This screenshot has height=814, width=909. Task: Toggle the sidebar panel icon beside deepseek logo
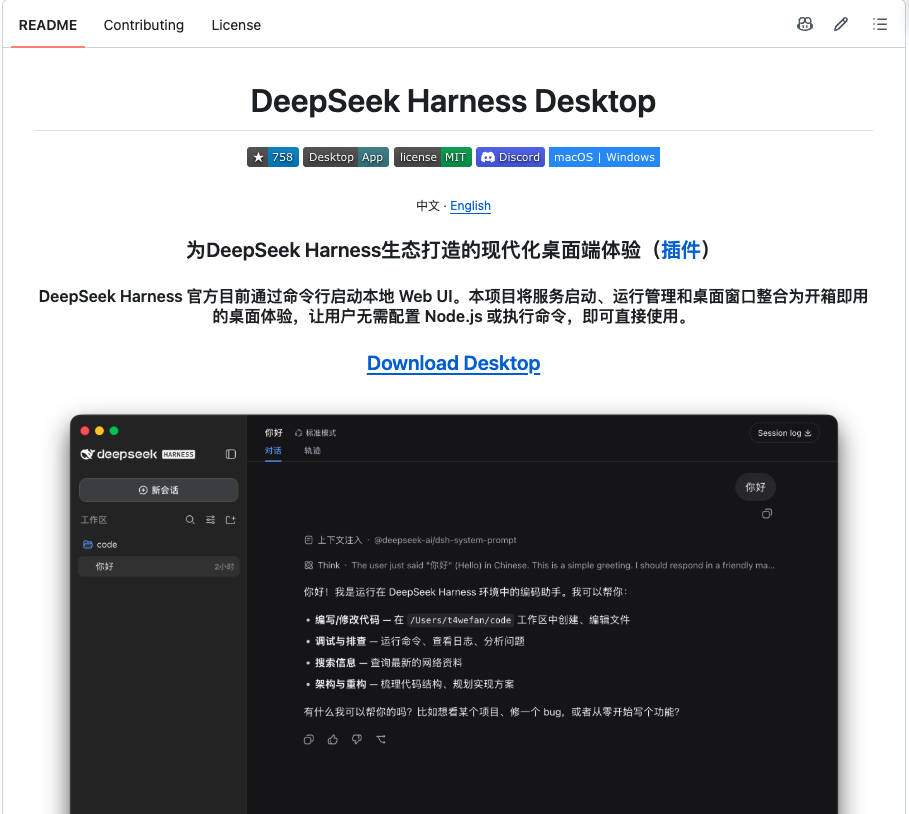click(231, 454)
